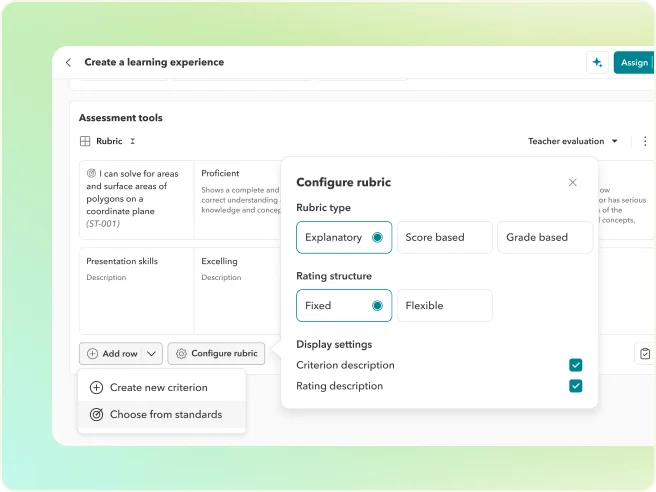Click the gear icon in Configure rubric button
The width and height of the screenshot is (656, 492).
(x=181, y=353)
